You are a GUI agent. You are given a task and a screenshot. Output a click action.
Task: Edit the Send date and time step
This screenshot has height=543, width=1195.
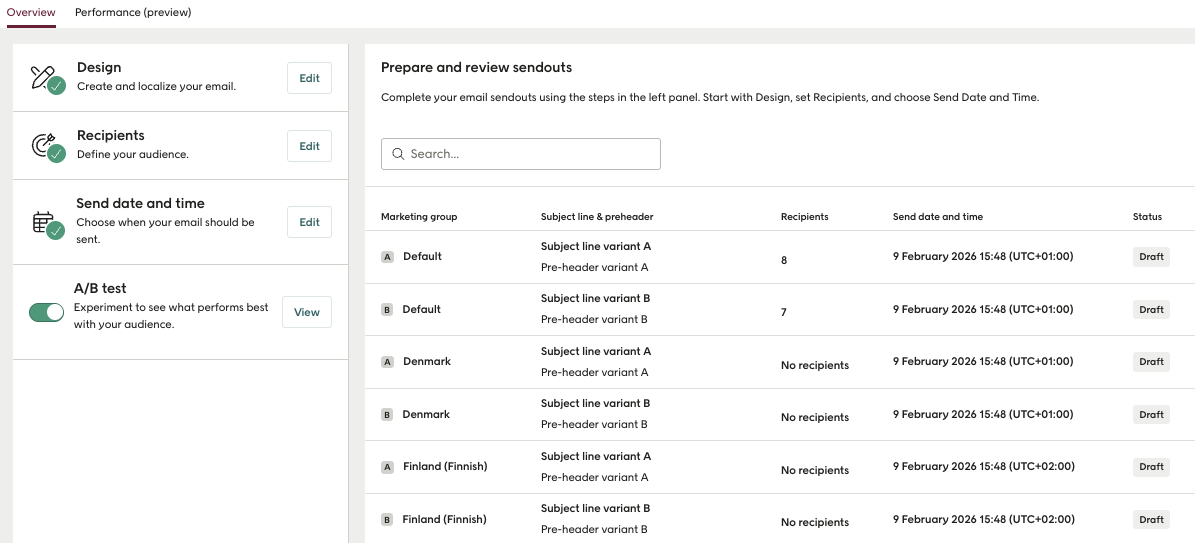309,222
